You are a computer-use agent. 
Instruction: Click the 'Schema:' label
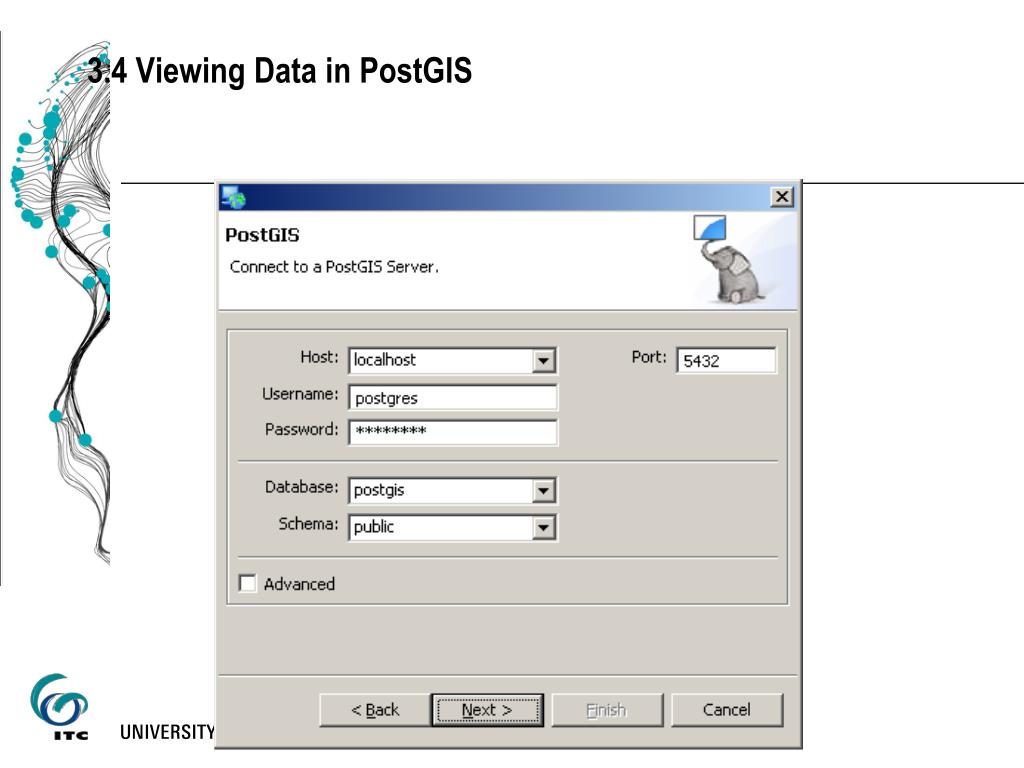click(x=309, y=523)
